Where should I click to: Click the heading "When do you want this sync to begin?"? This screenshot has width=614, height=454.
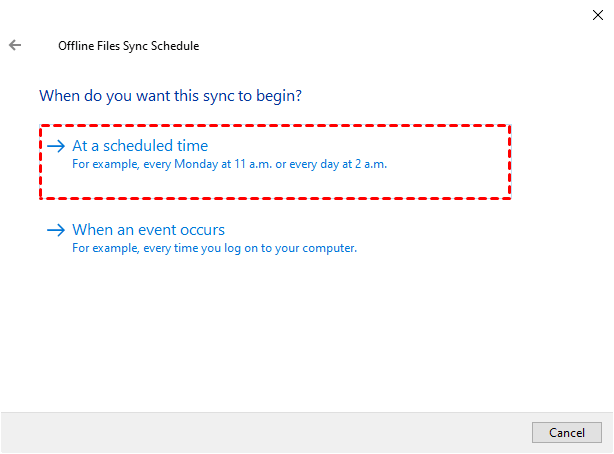[x=170, y=97]
